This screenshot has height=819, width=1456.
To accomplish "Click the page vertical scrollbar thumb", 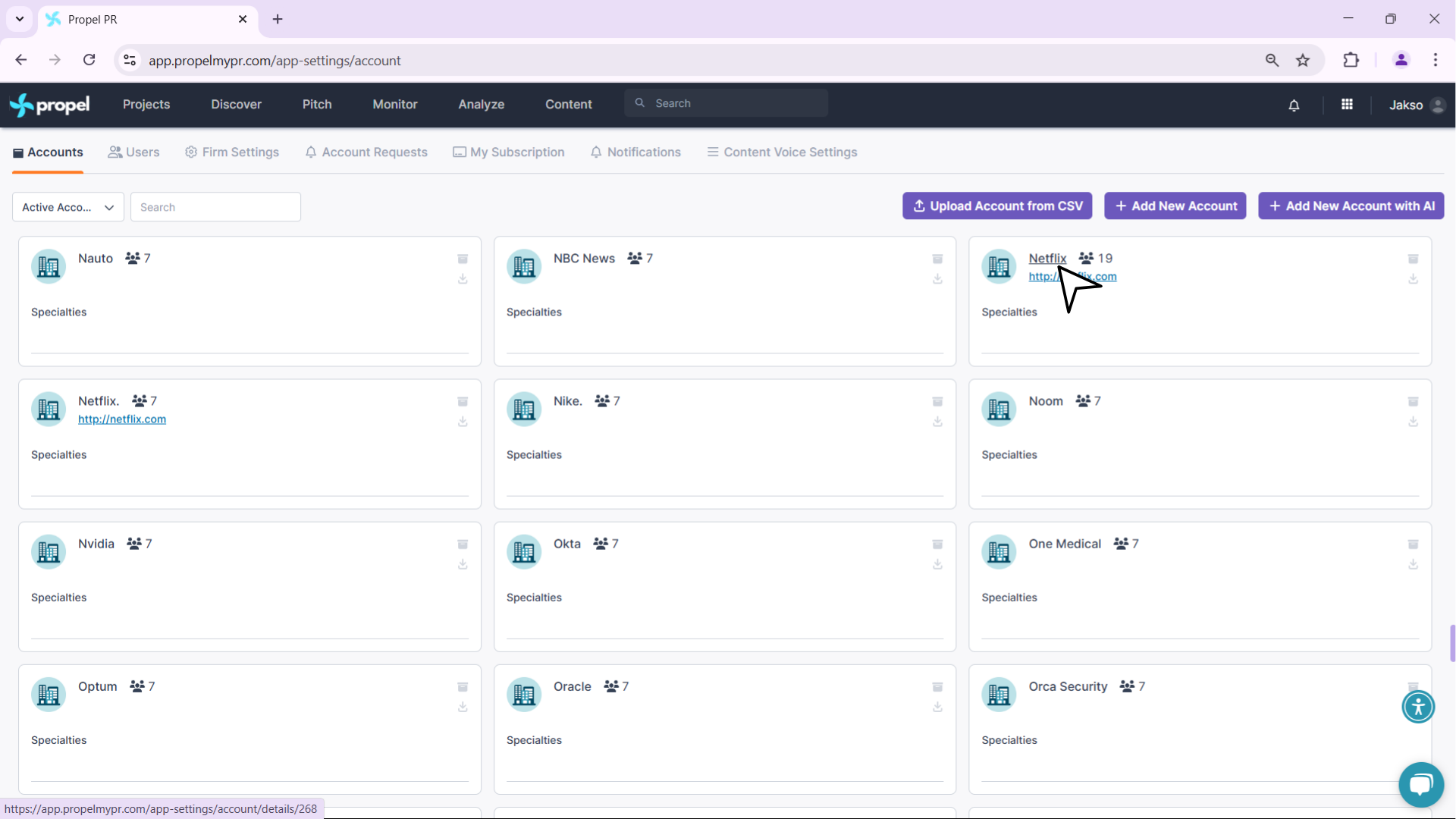I will 1452,644.
